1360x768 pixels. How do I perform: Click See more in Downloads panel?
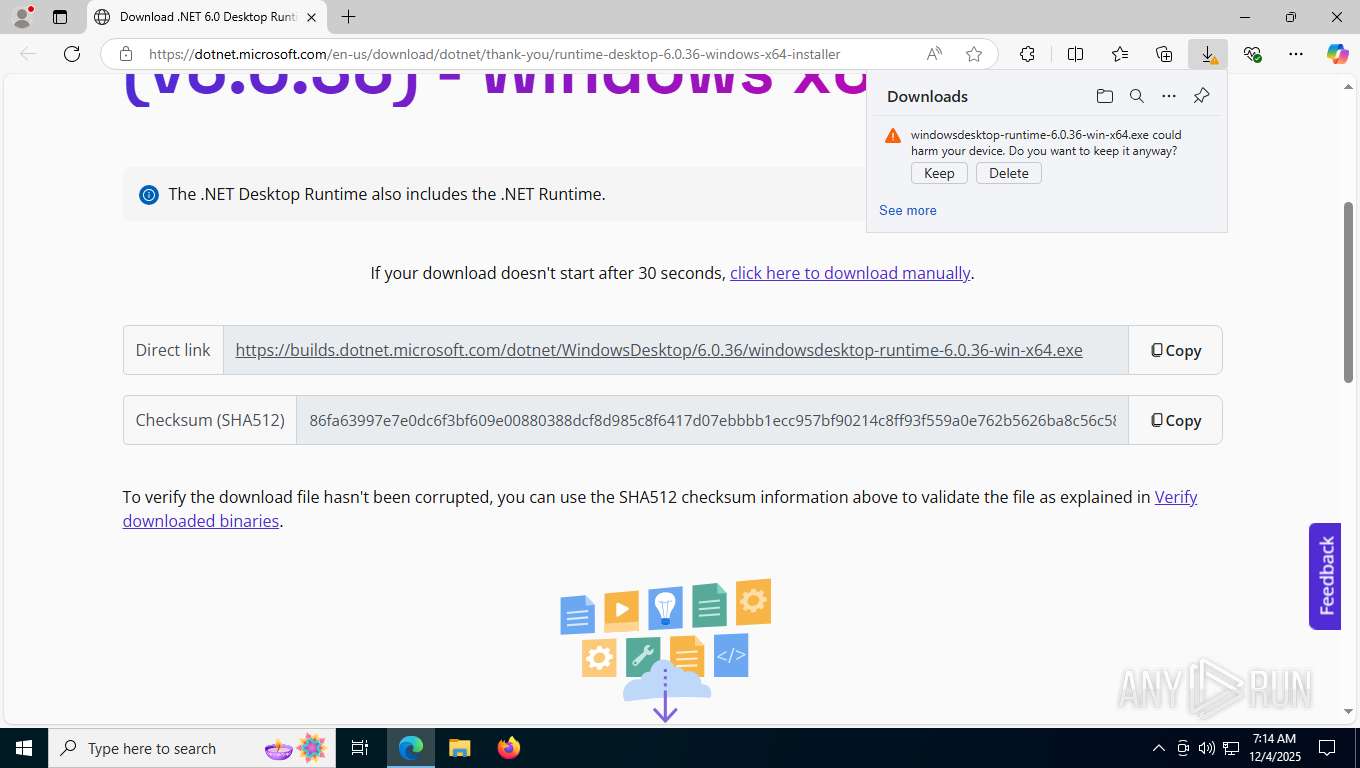(x=908, y=210)
